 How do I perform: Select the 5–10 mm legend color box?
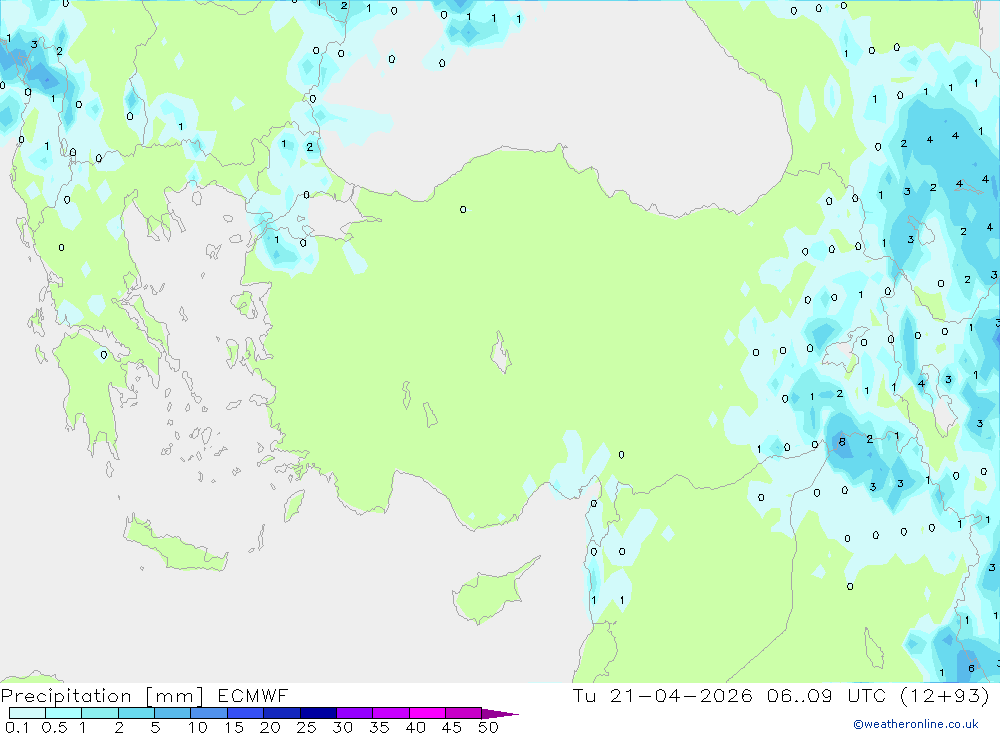tap(172, 713)
